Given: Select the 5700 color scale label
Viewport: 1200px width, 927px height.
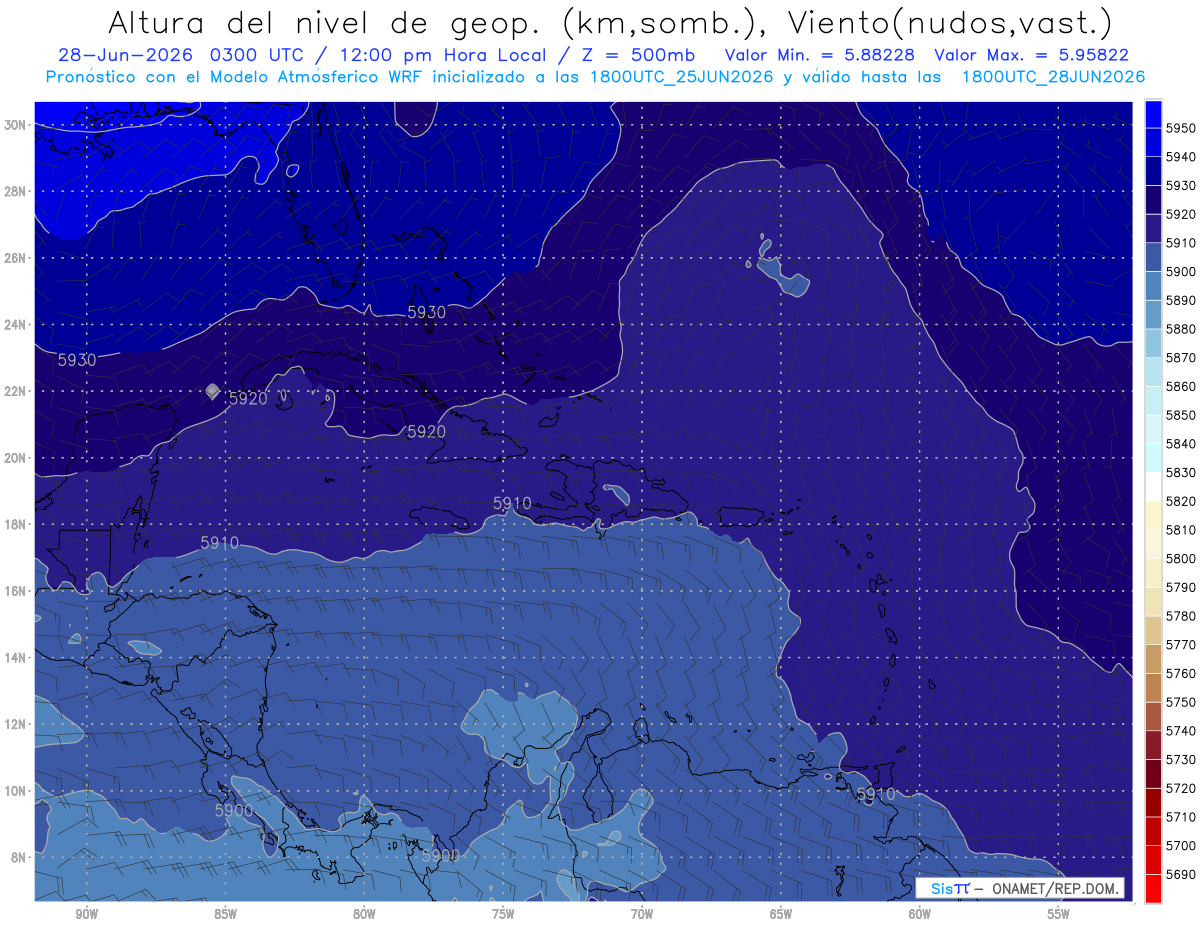Looking at the screenshot, I should point(1181,845).
